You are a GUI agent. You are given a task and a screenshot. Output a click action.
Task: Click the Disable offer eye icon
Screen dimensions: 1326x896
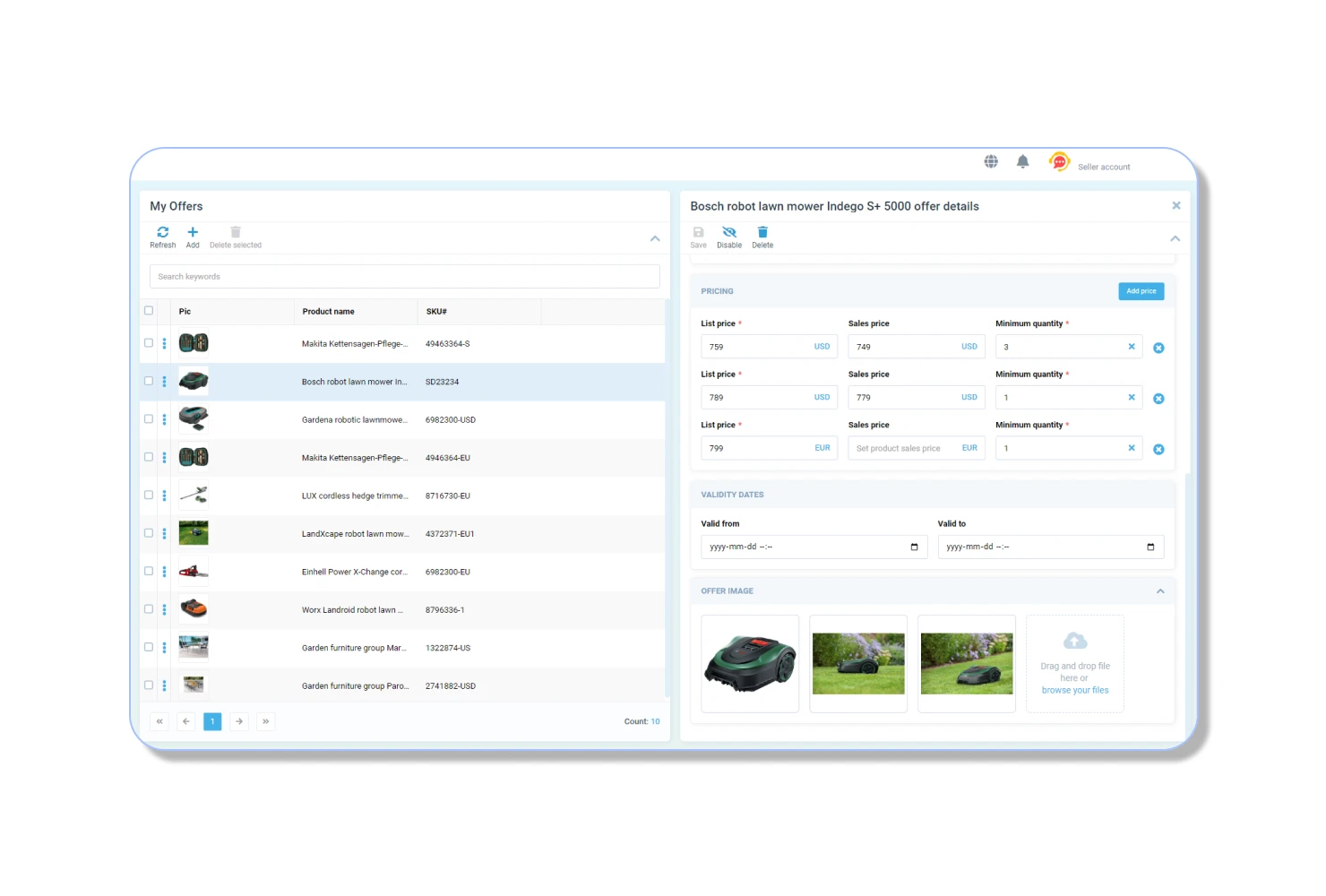(x=729, y=232)
